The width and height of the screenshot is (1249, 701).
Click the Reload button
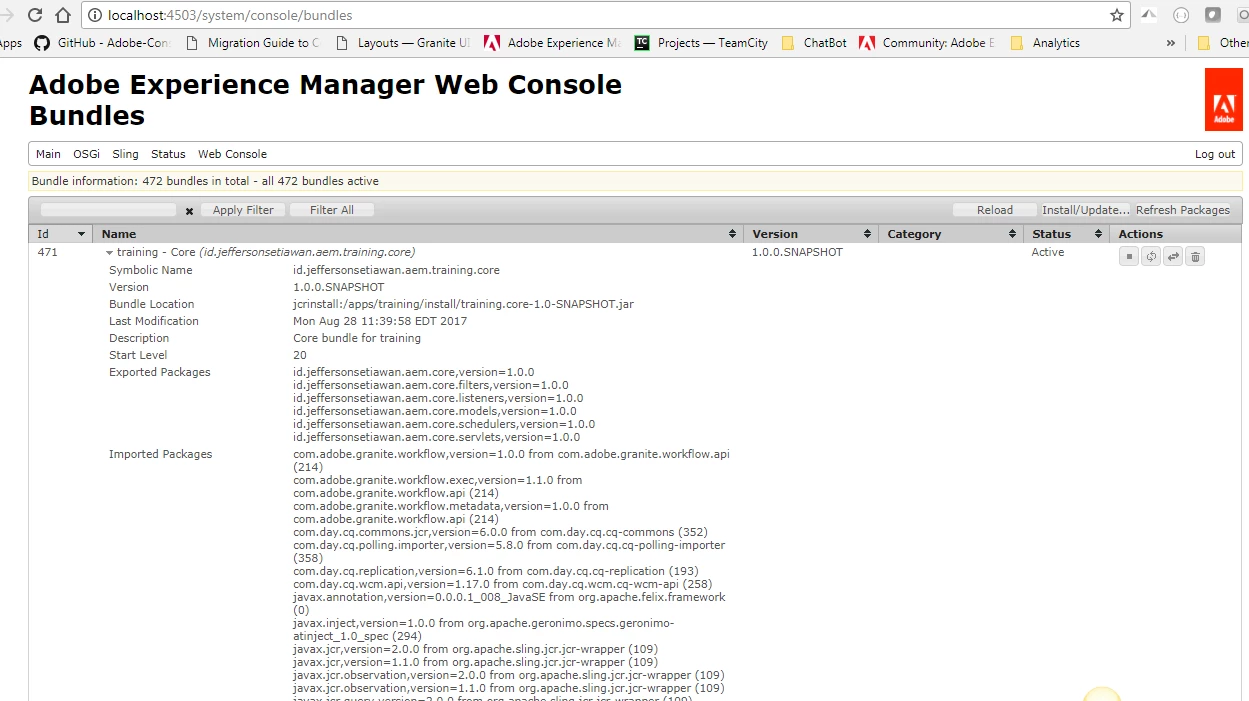point(995,210)
